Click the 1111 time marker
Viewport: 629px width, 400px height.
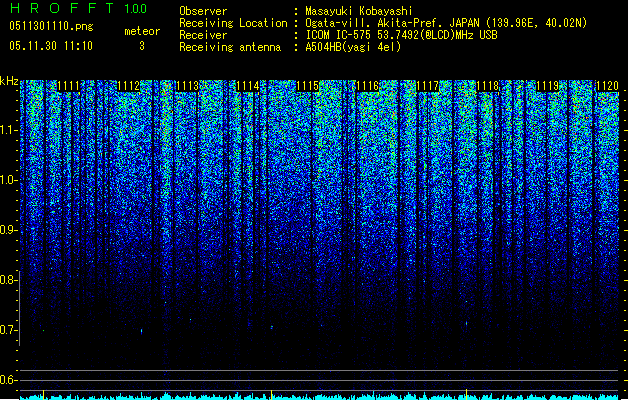pos(68,86)
